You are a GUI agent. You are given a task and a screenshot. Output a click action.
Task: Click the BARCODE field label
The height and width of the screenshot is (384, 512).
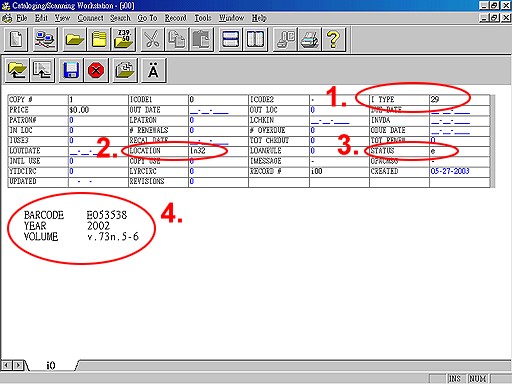(x=44, y=215)
